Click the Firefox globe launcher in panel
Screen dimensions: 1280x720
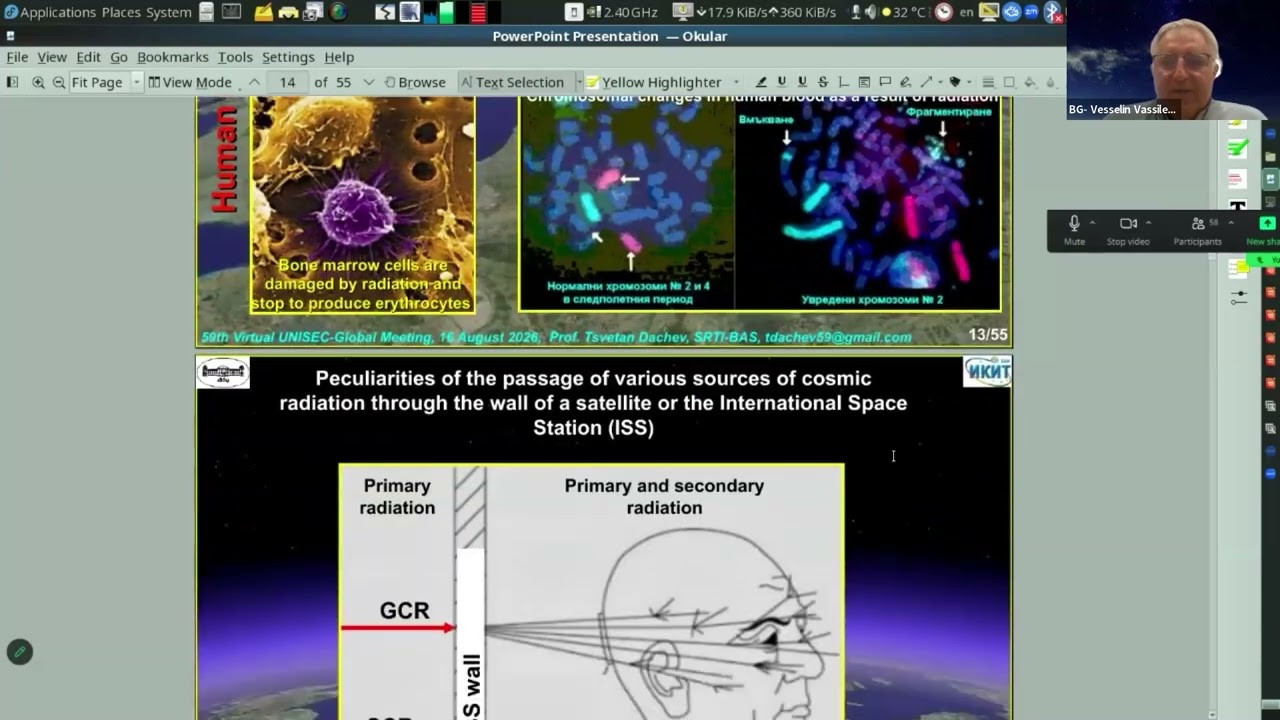pos(338,12)
